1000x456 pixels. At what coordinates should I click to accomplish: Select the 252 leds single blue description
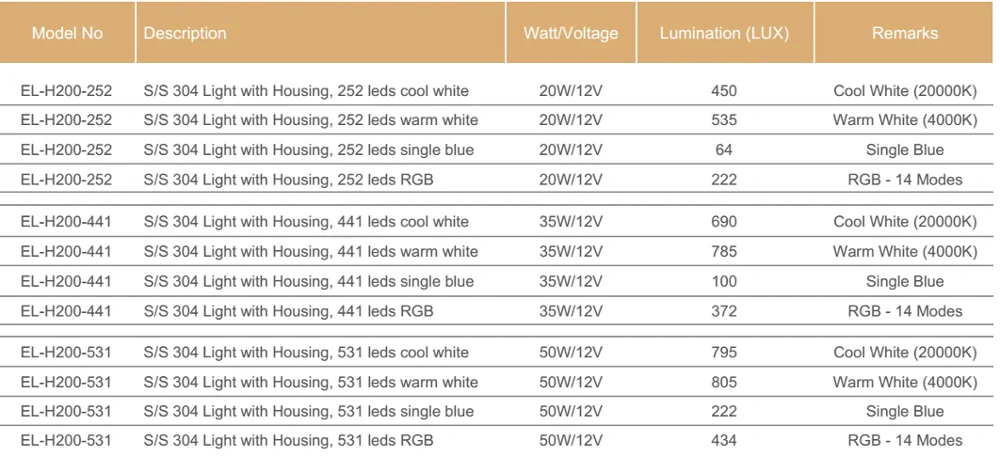click(x=309, y=150)
